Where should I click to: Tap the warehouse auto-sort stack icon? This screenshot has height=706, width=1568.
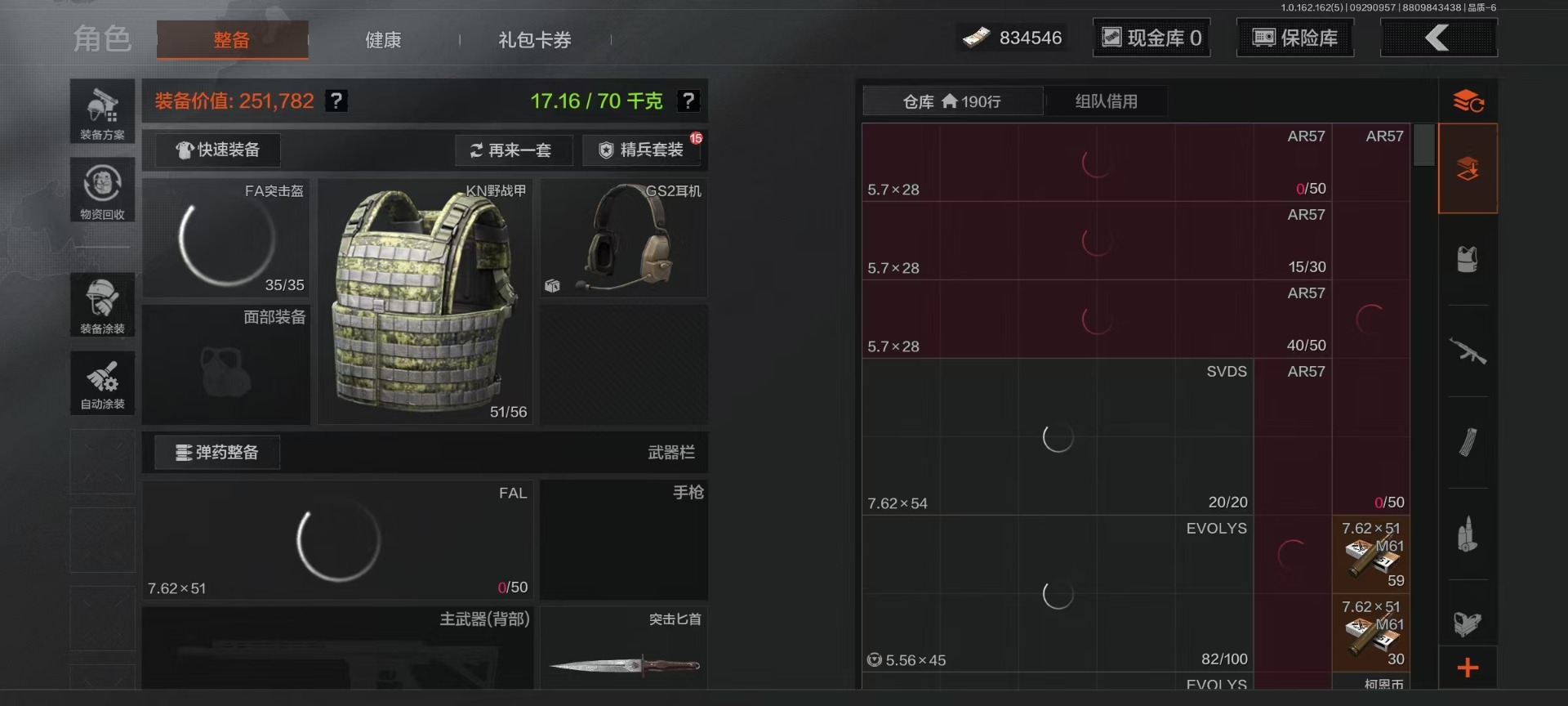[1468, 101]
